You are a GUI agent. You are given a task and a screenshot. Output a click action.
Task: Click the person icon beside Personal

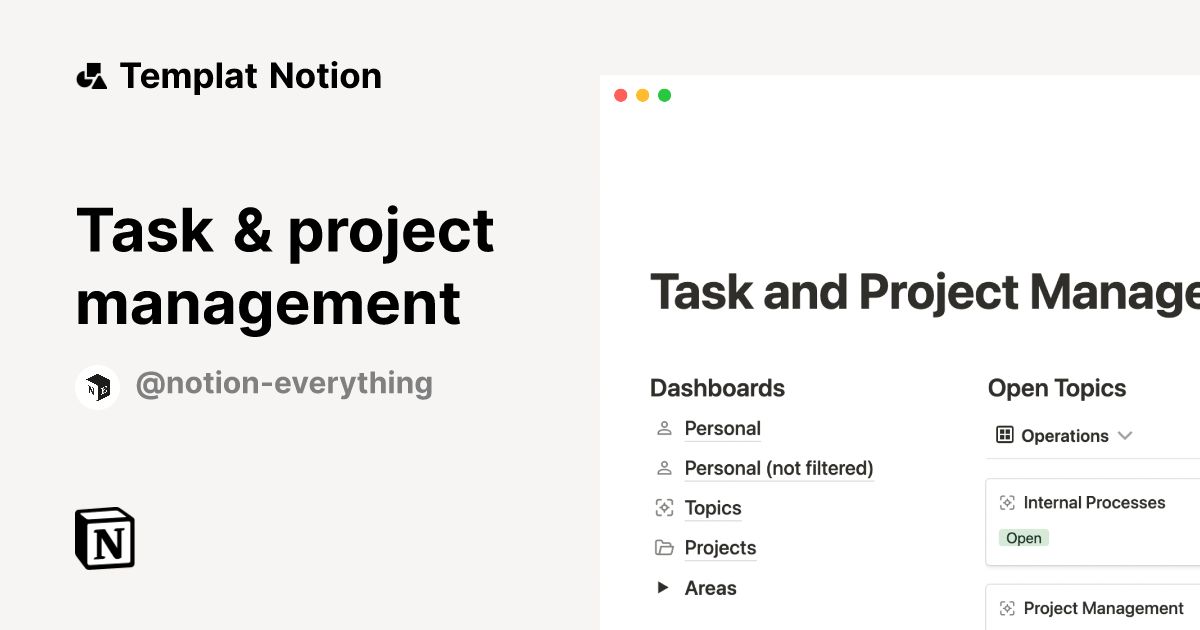click(x=663, y=428)
